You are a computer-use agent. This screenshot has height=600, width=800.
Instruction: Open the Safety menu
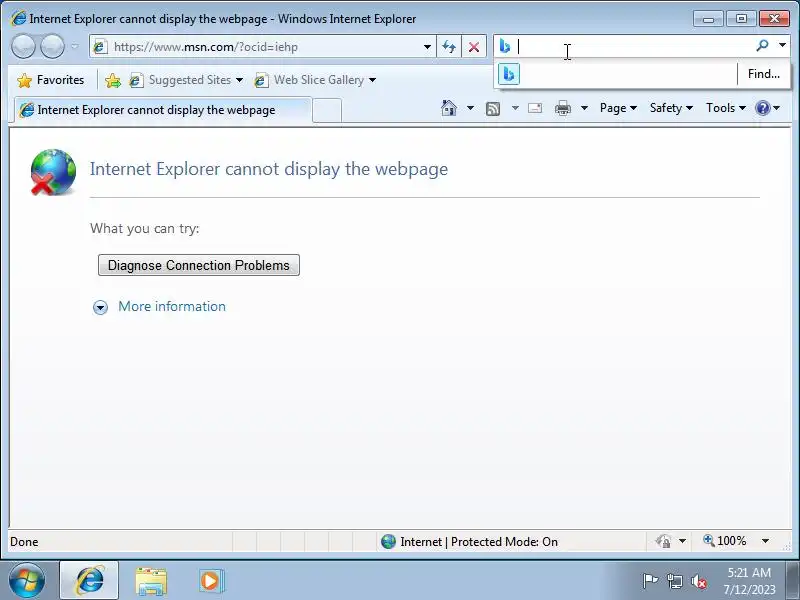pyautogui.click(x=671, y=108)
